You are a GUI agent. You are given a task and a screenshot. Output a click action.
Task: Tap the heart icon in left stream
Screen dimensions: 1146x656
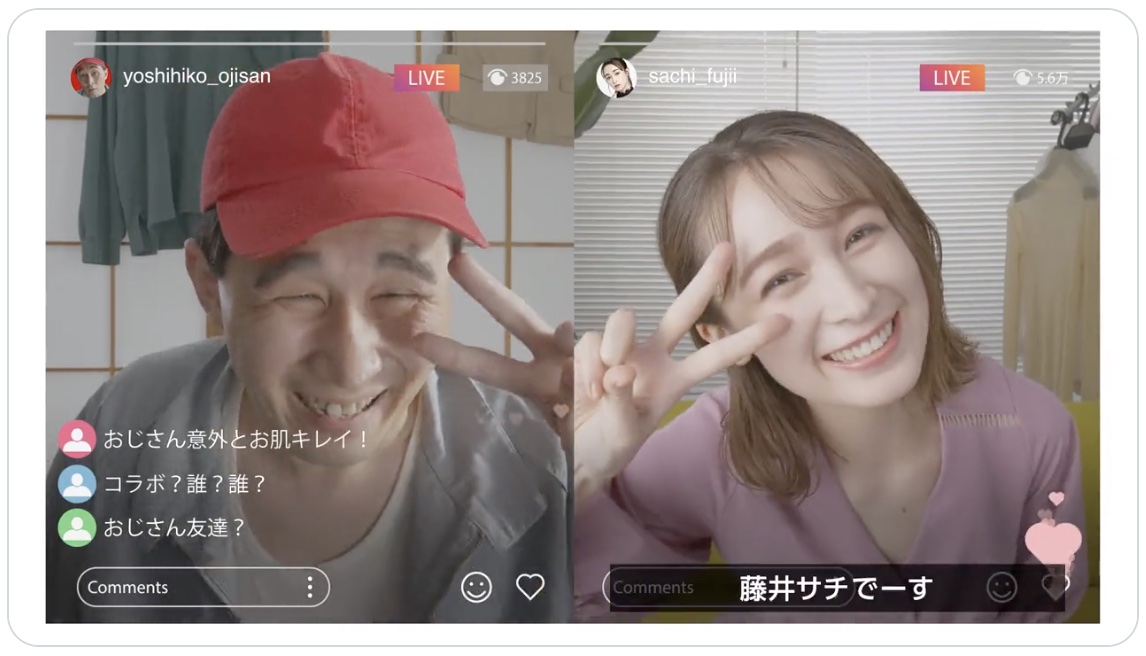[x=531, y=586]
